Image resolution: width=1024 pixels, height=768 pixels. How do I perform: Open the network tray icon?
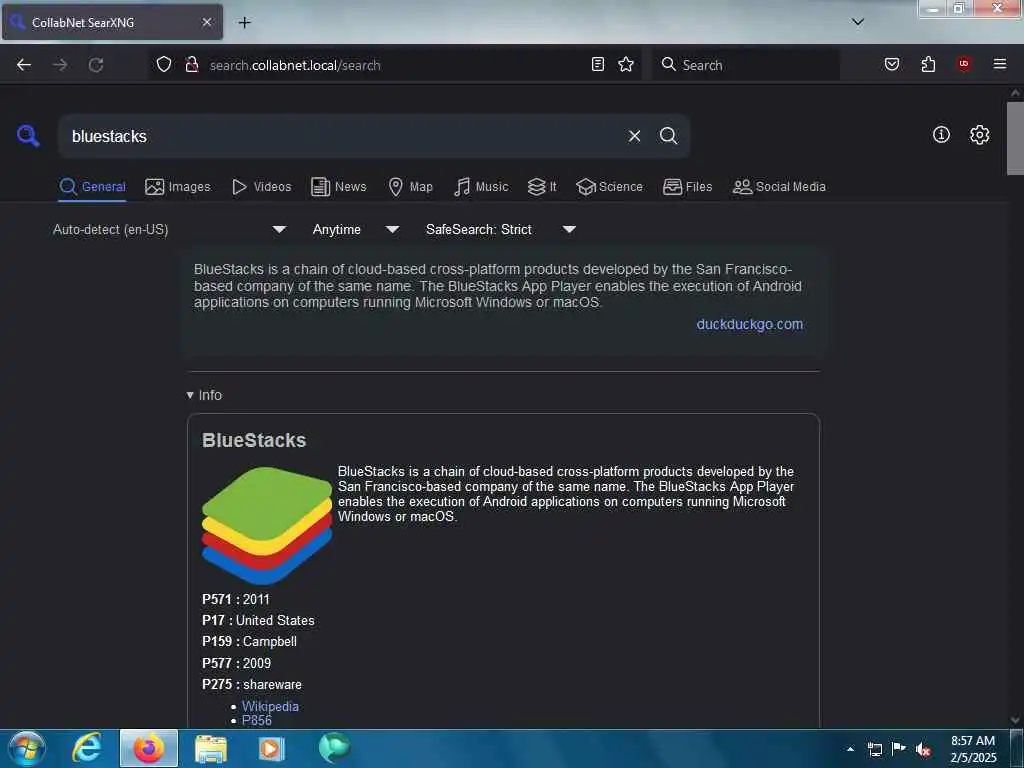(875, 749)
